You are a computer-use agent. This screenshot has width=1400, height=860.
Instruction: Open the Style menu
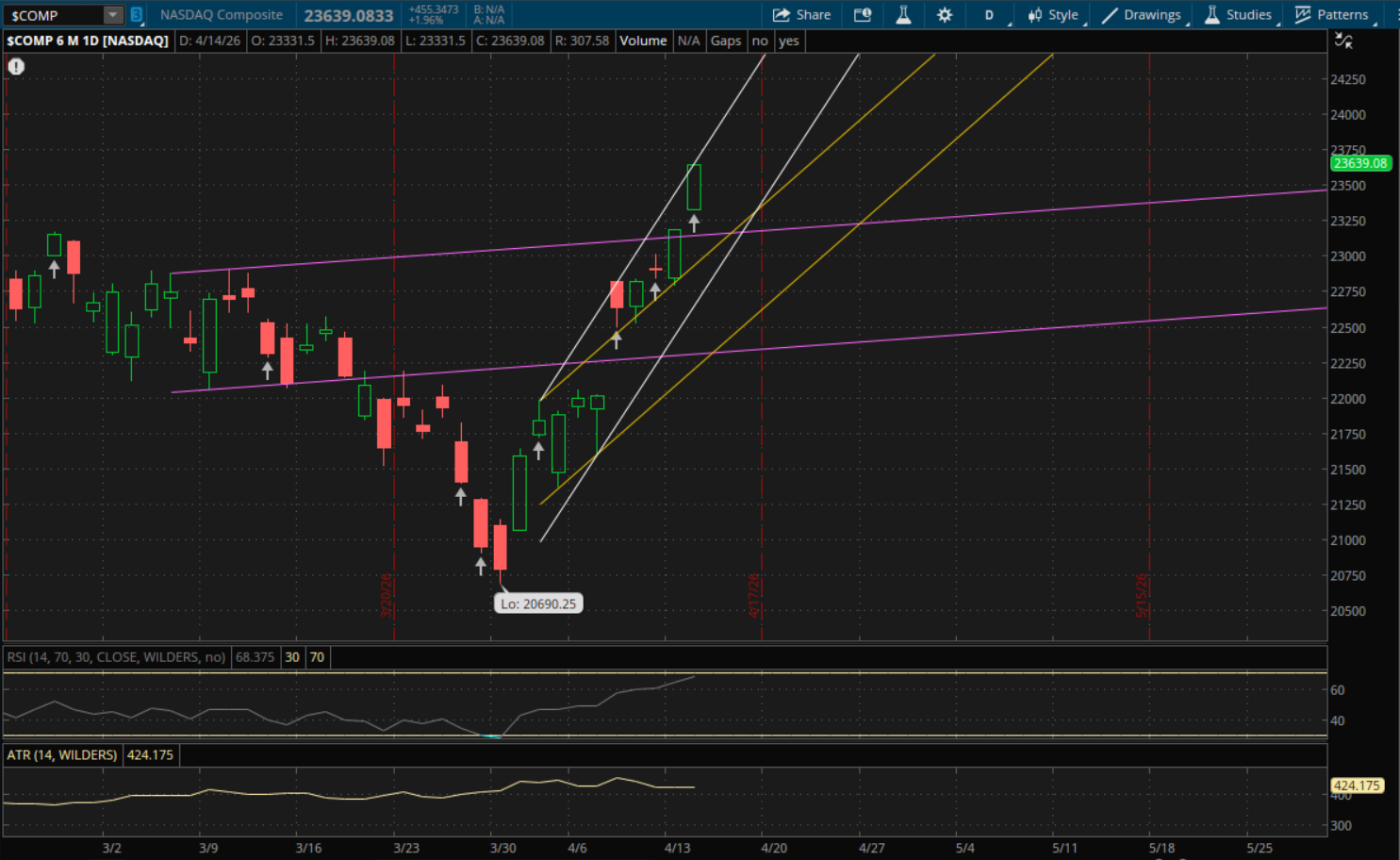(x=1053, y=15)
